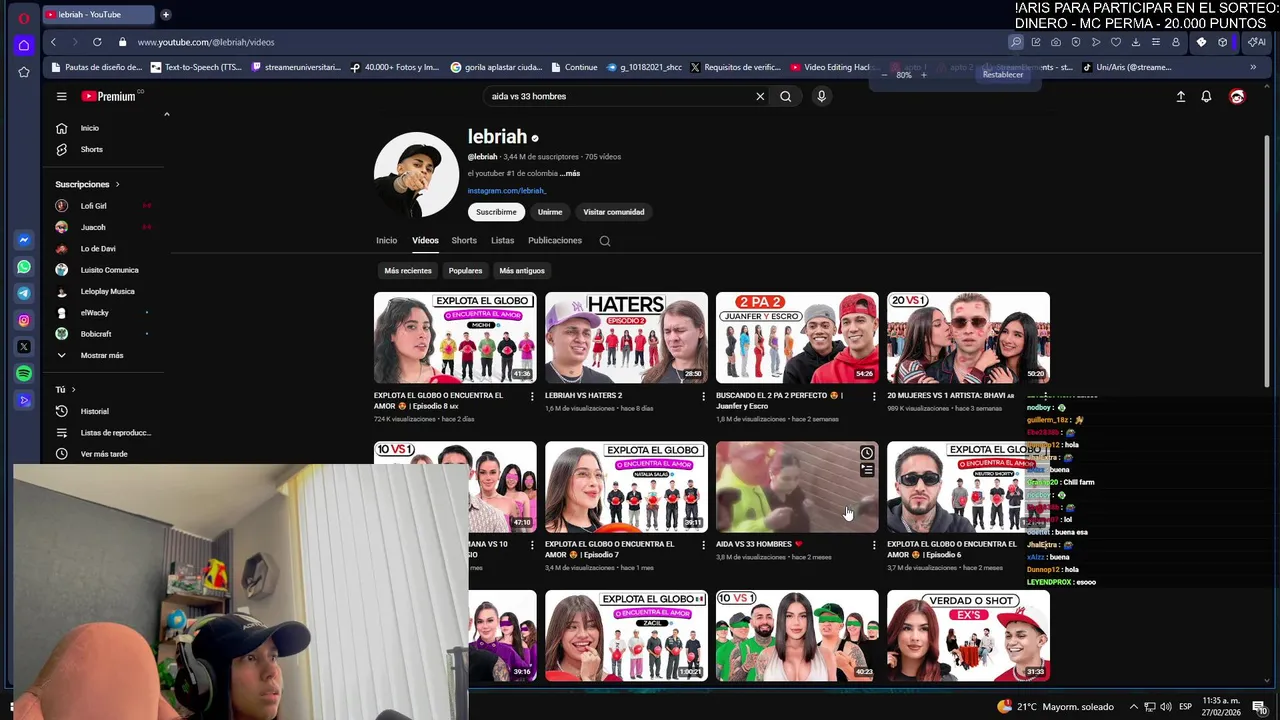Click the zoom magnifier icon in address bar
The image size is (1280, 720).
click(x=1016, y=42)
